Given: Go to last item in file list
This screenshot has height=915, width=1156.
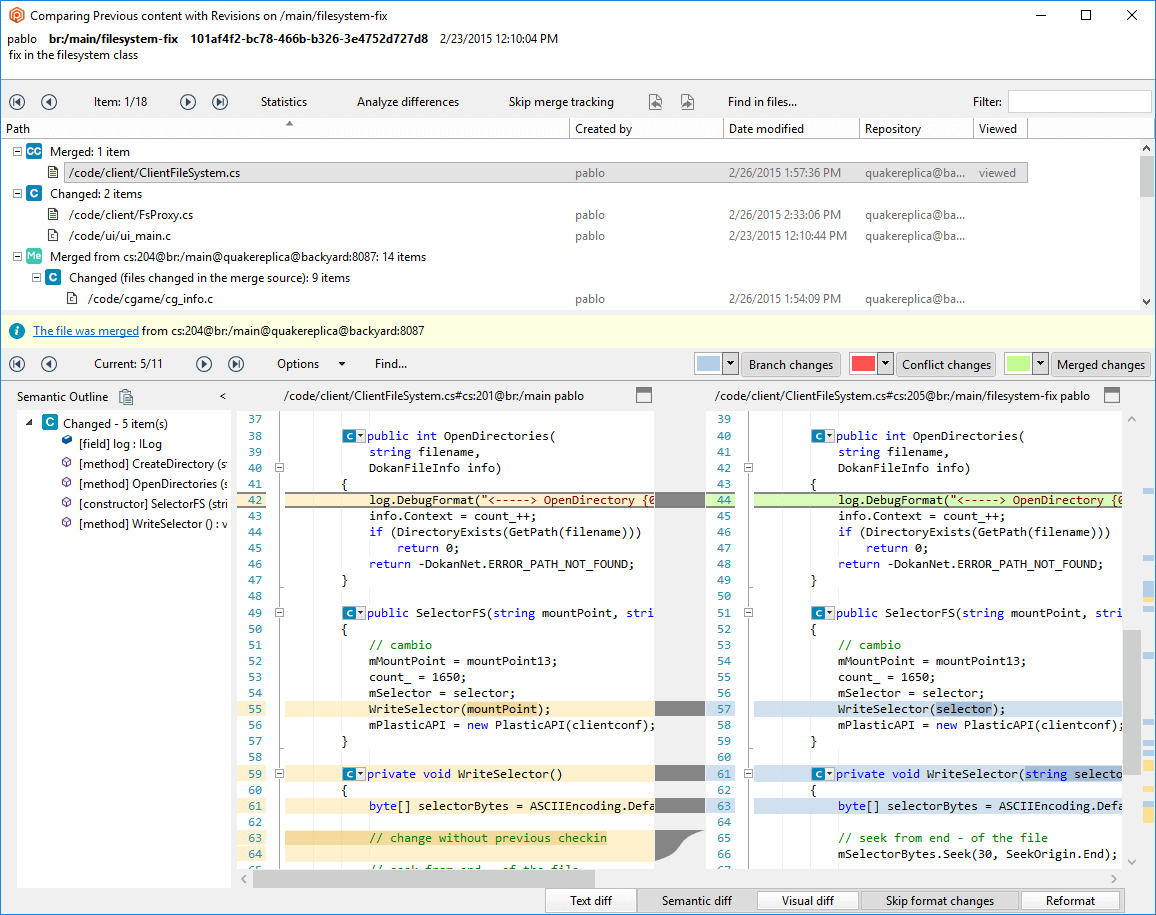Looking at the screenshot, I should click(x=220, y=102).
